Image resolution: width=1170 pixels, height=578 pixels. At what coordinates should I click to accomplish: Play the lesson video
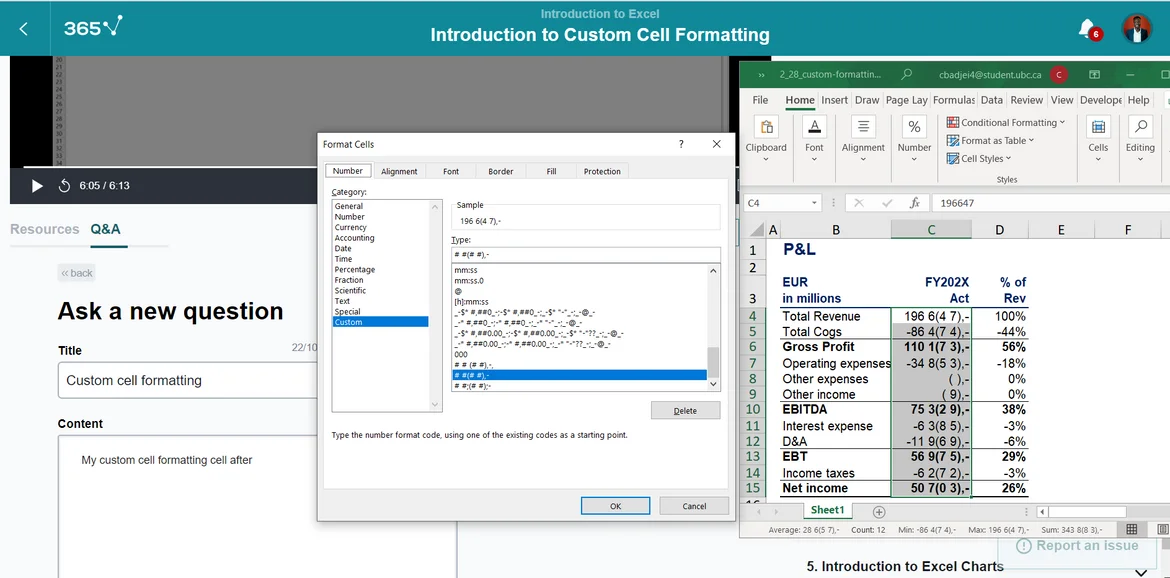tap(37, 186)
